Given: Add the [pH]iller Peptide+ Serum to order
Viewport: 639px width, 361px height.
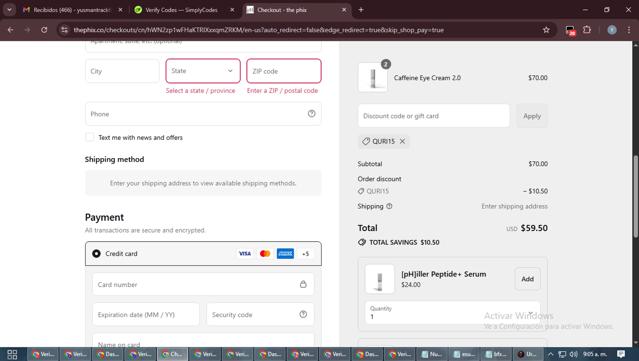Looking at the screenshot, I should (527, 279).
